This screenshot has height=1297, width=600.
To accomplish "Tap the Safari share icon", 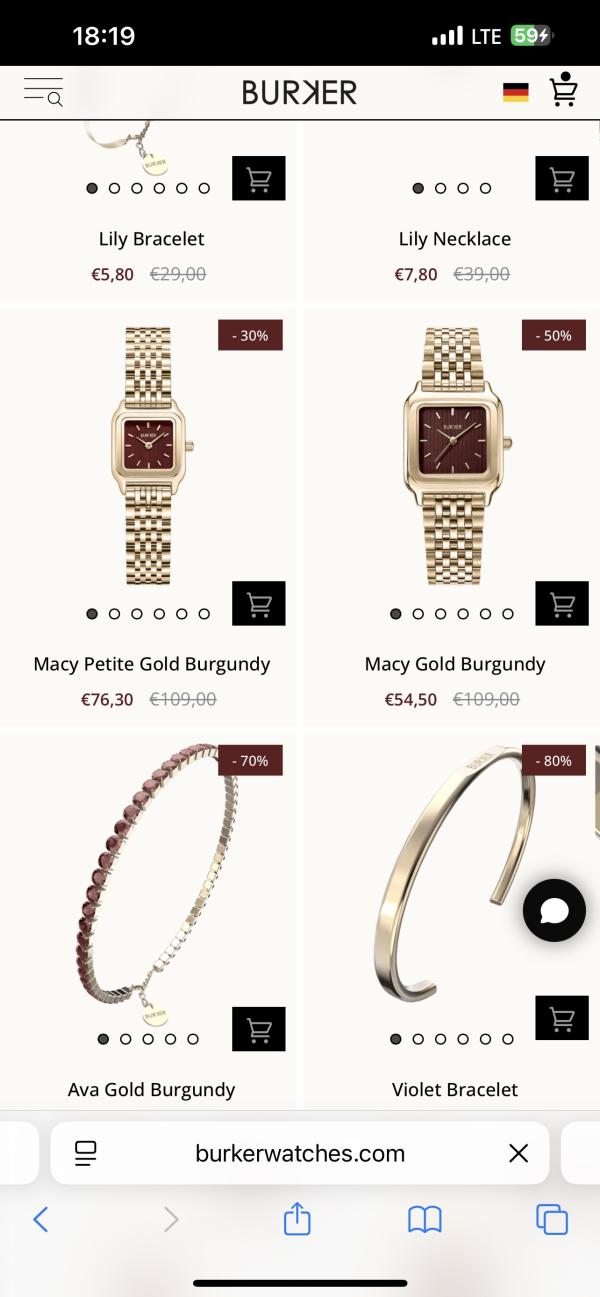I will 297,1218.
